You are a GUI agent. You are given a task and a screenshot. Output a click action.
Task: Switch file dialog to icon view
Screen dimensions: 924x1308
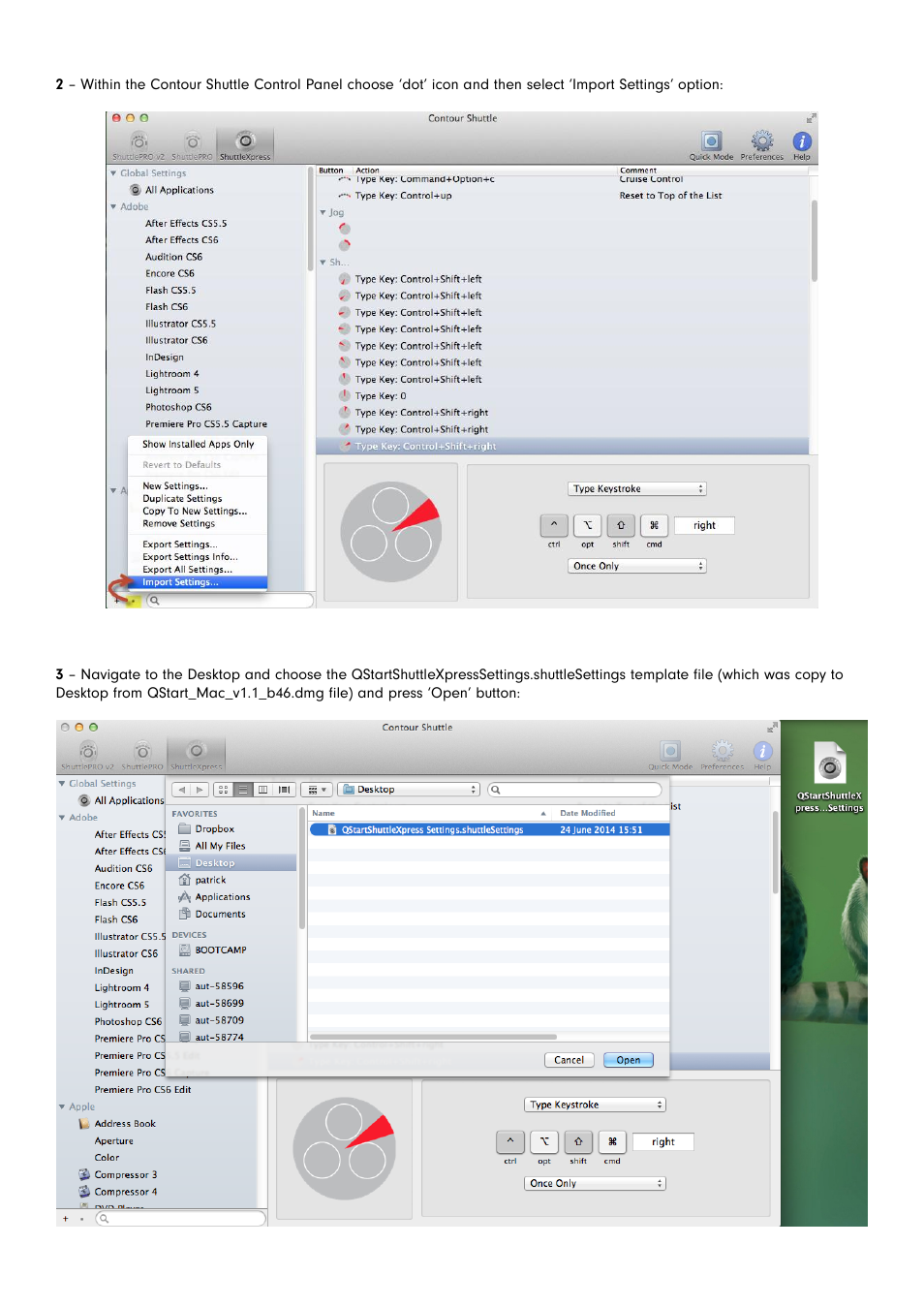coord(223,790)
